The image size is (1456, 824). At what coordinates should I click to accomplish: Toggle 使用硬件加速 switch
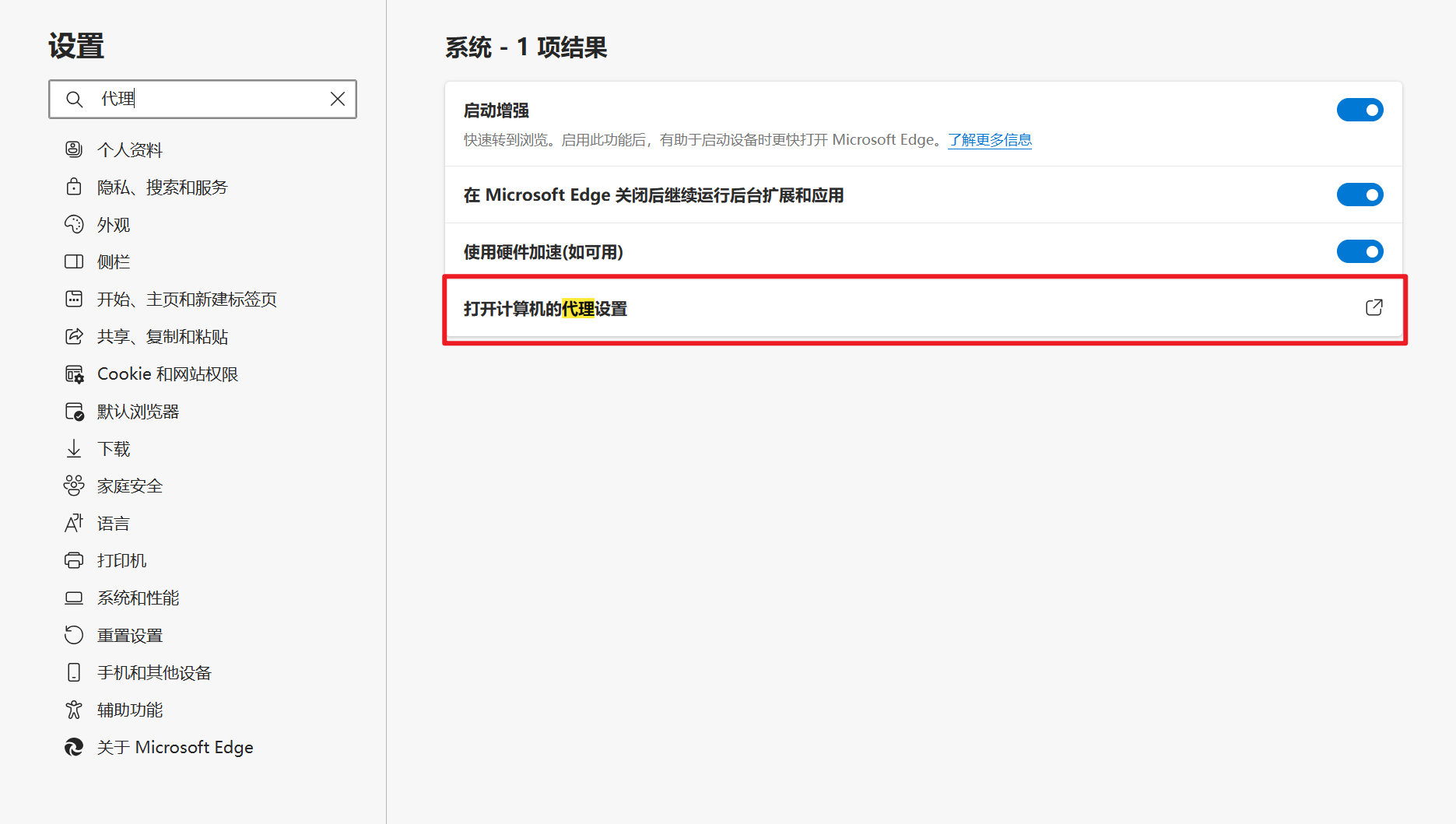1360,251
